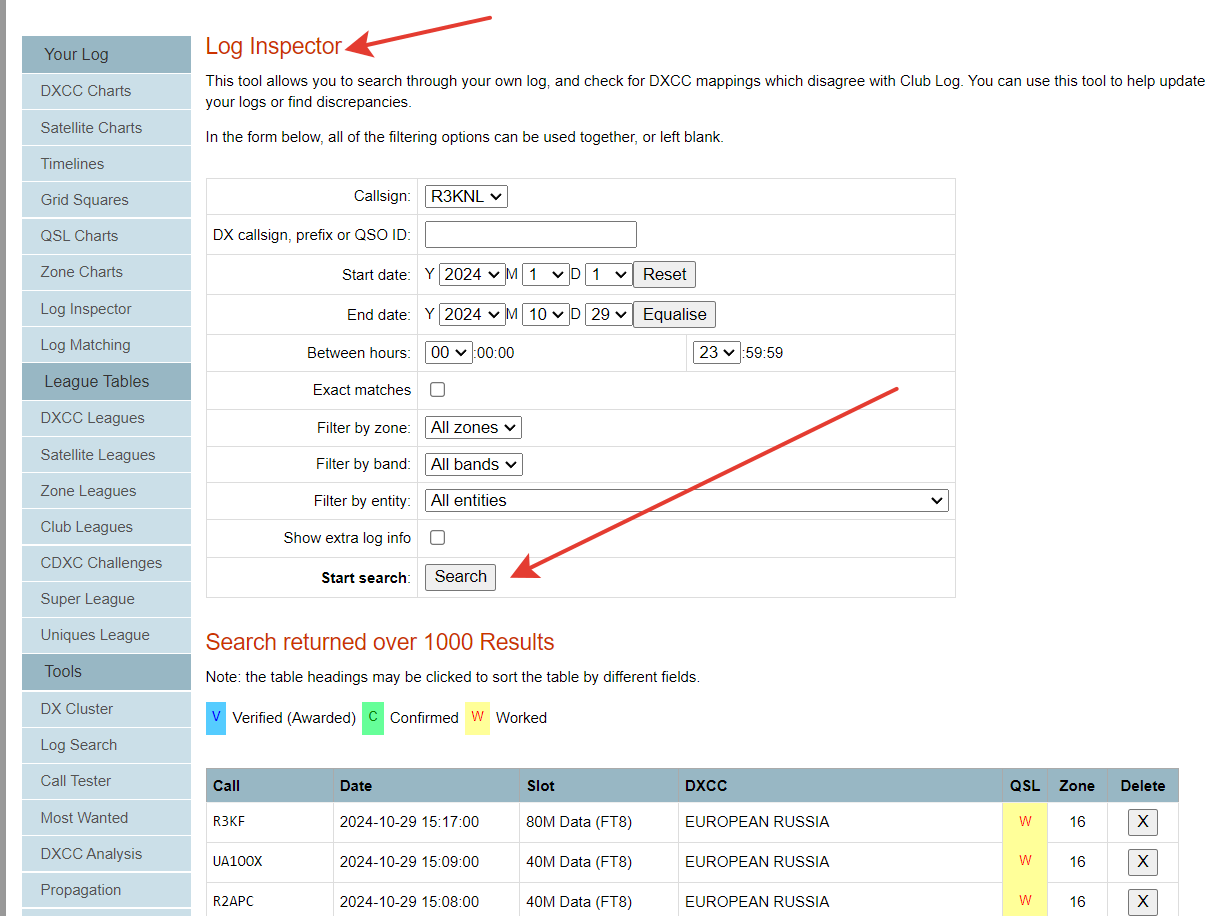Click the Search button
Viewport: 1224px width, 916px height.
pos(460,577)
